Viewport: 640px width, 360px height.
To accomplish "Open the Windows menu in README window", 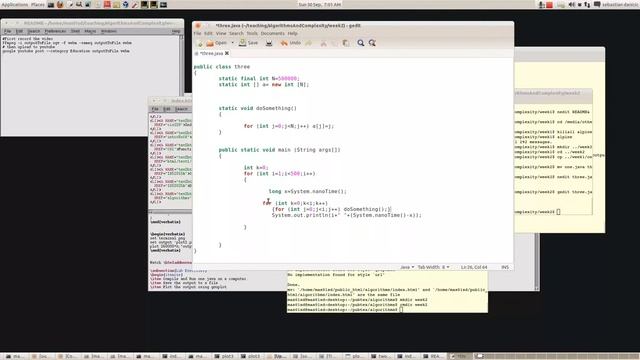I will [x=109, y=31].
